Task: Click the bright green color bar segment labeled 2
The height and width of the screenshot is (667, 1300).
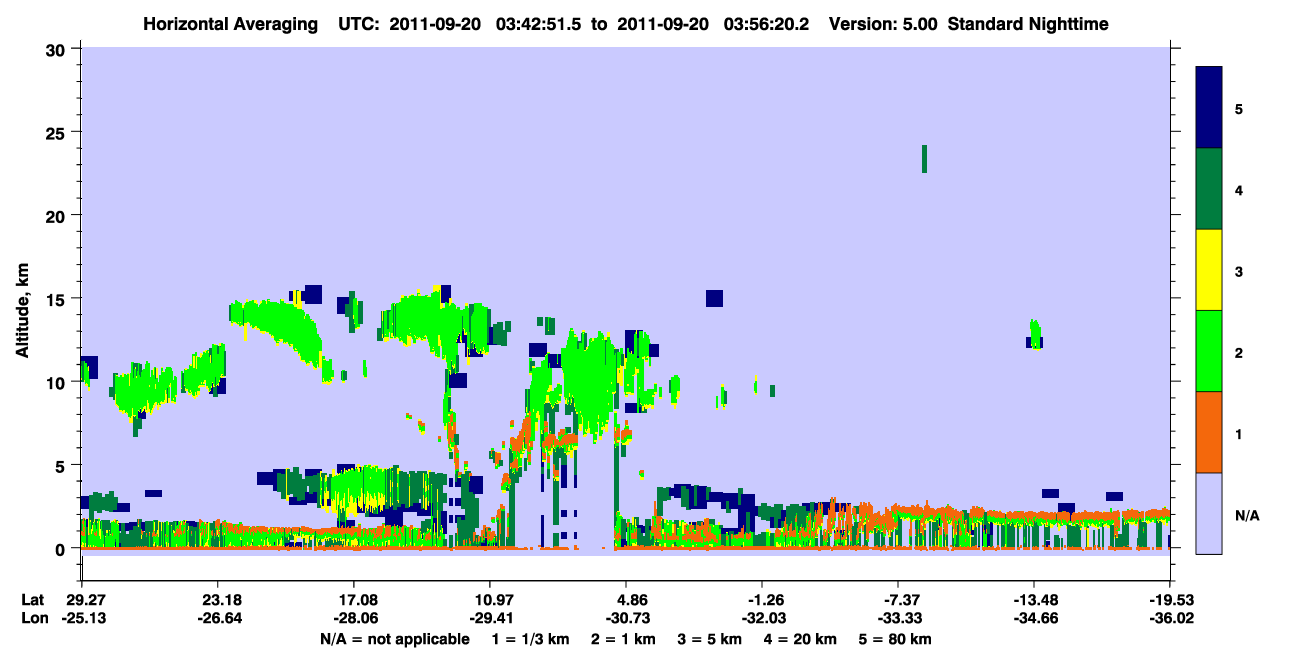Action: pos(1209,350)
